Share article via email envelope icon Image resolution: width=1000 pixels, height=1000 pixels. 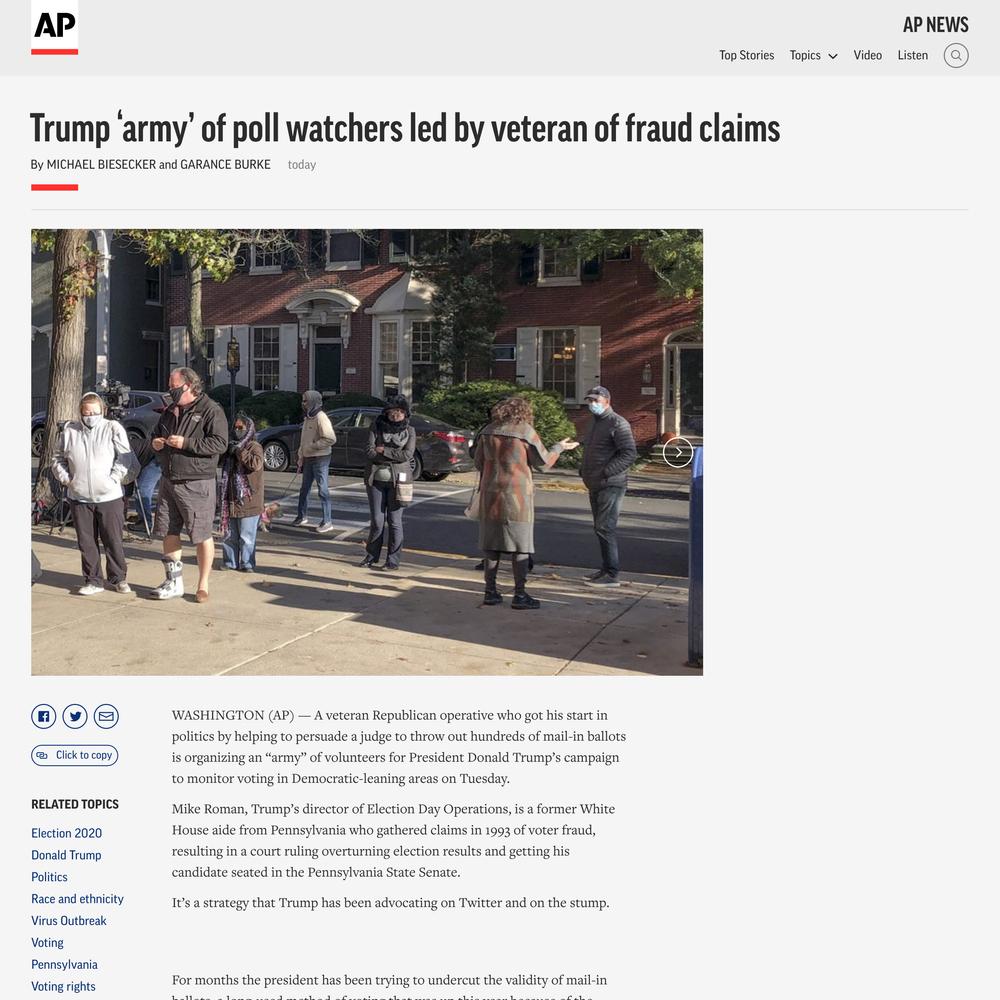pos(106,716)
